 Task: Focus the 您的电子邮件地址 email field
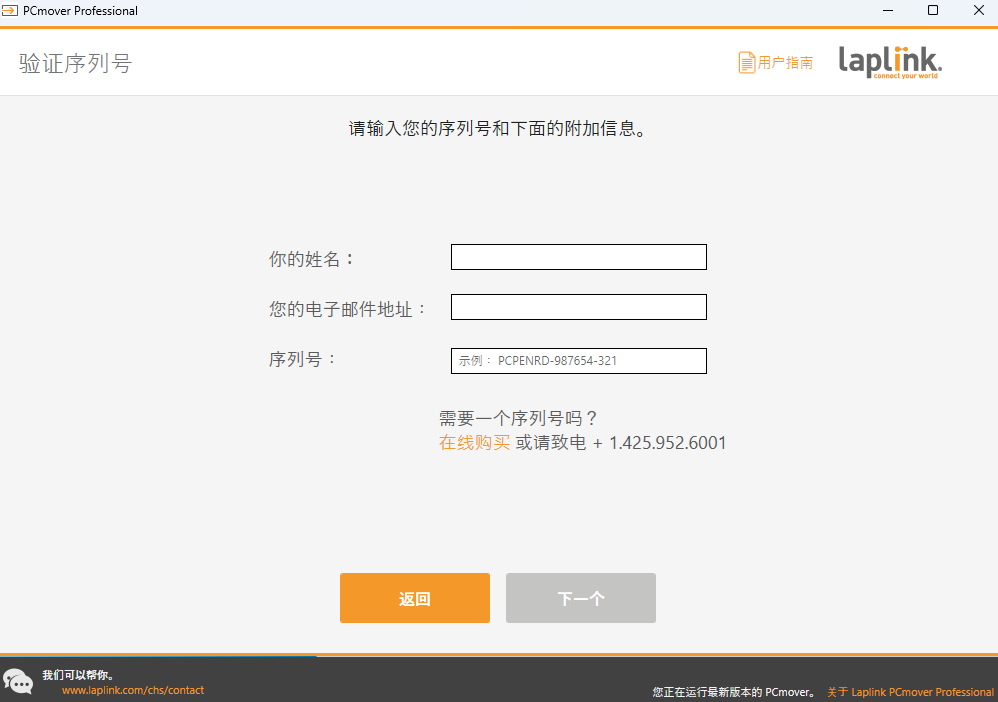[x=579, y=307]
